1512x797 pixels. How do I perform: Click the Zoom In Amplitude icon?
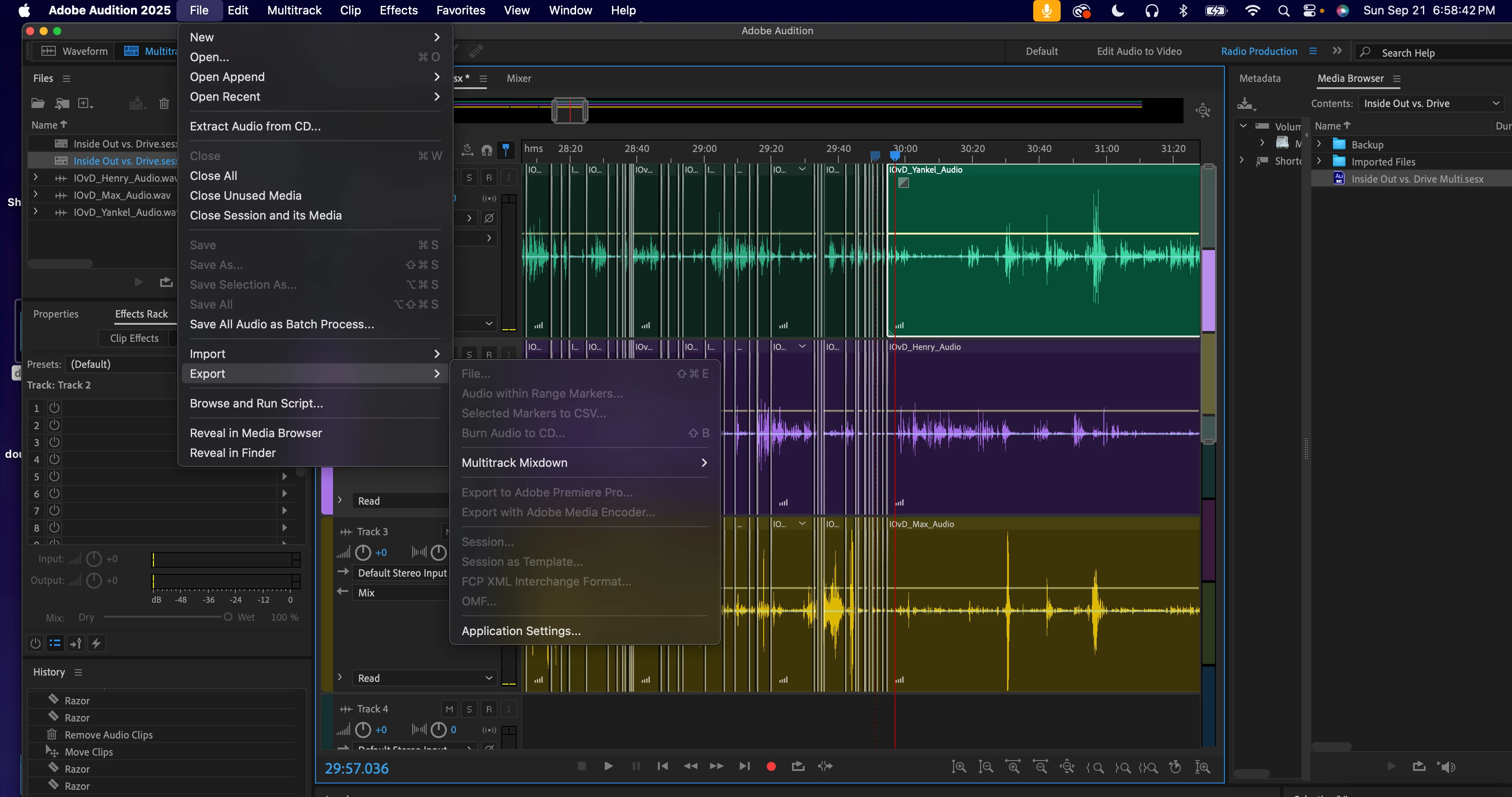coord(958,766)
